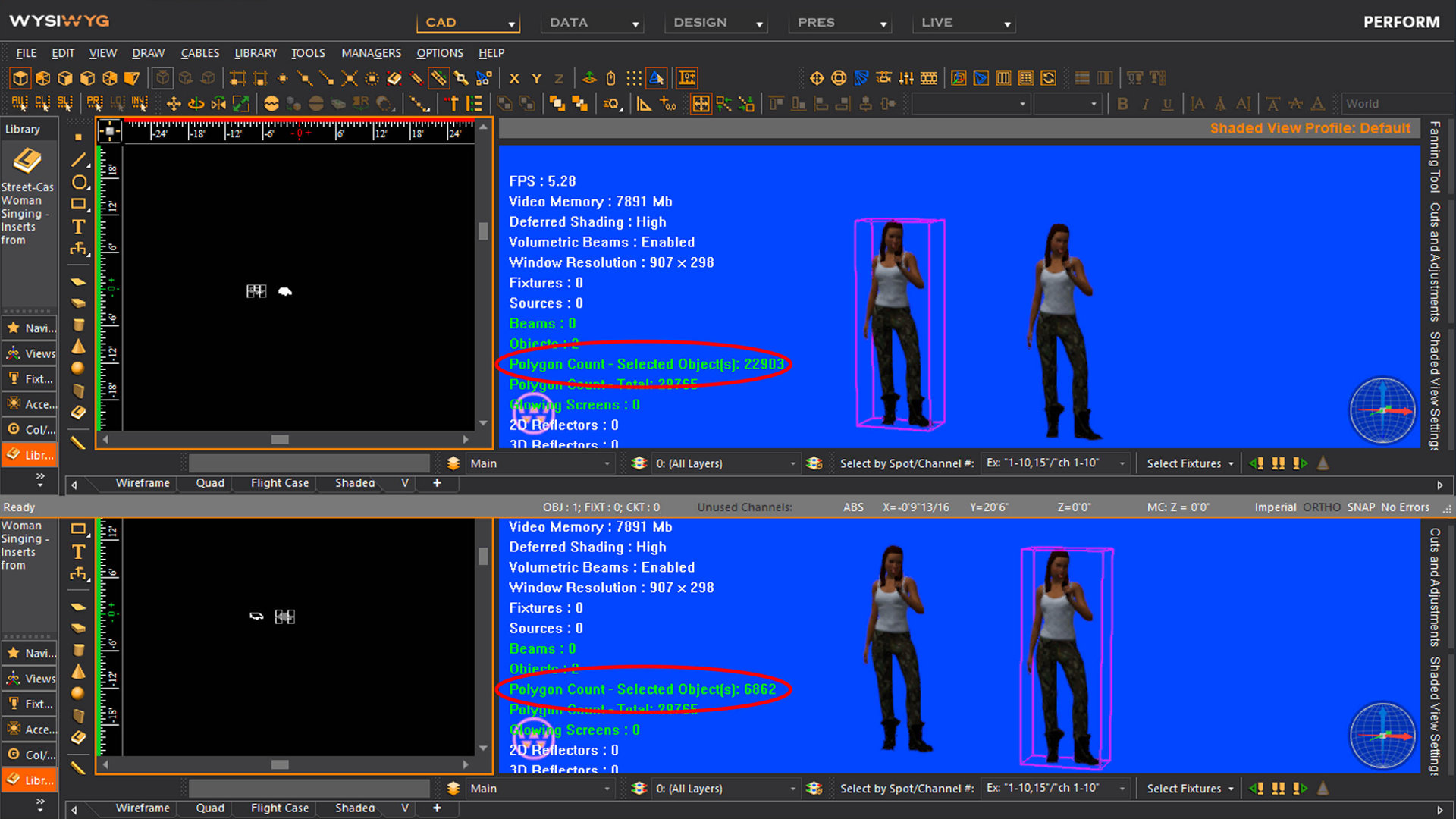Toggle SNAP mode in status bar
Screen dimensions: 1456x819
pyautogui.click(x=1361, y=507)
